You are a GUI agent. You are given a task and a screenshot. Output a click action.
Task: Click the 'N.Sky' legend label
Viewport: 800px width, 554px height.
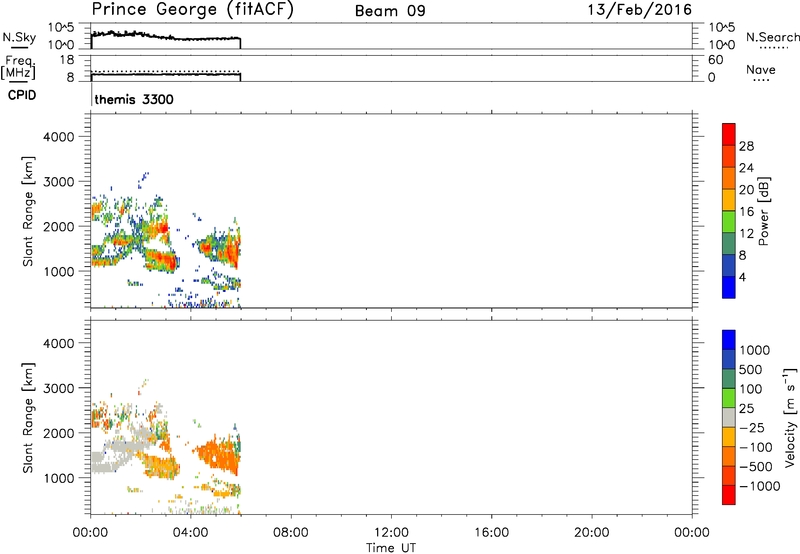19,37
